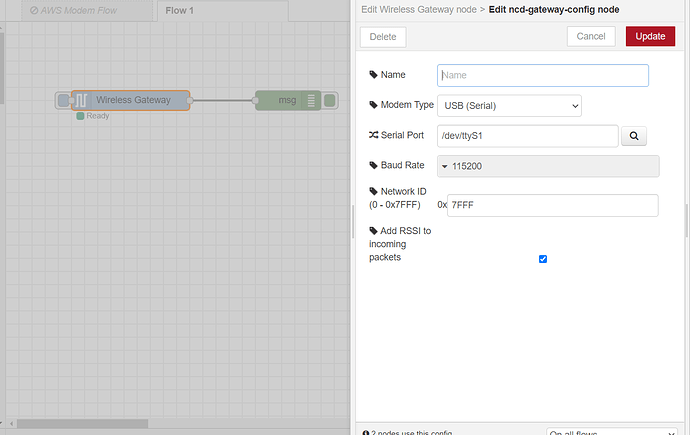
Task: Click the Network ID input field
Action: 552,205
